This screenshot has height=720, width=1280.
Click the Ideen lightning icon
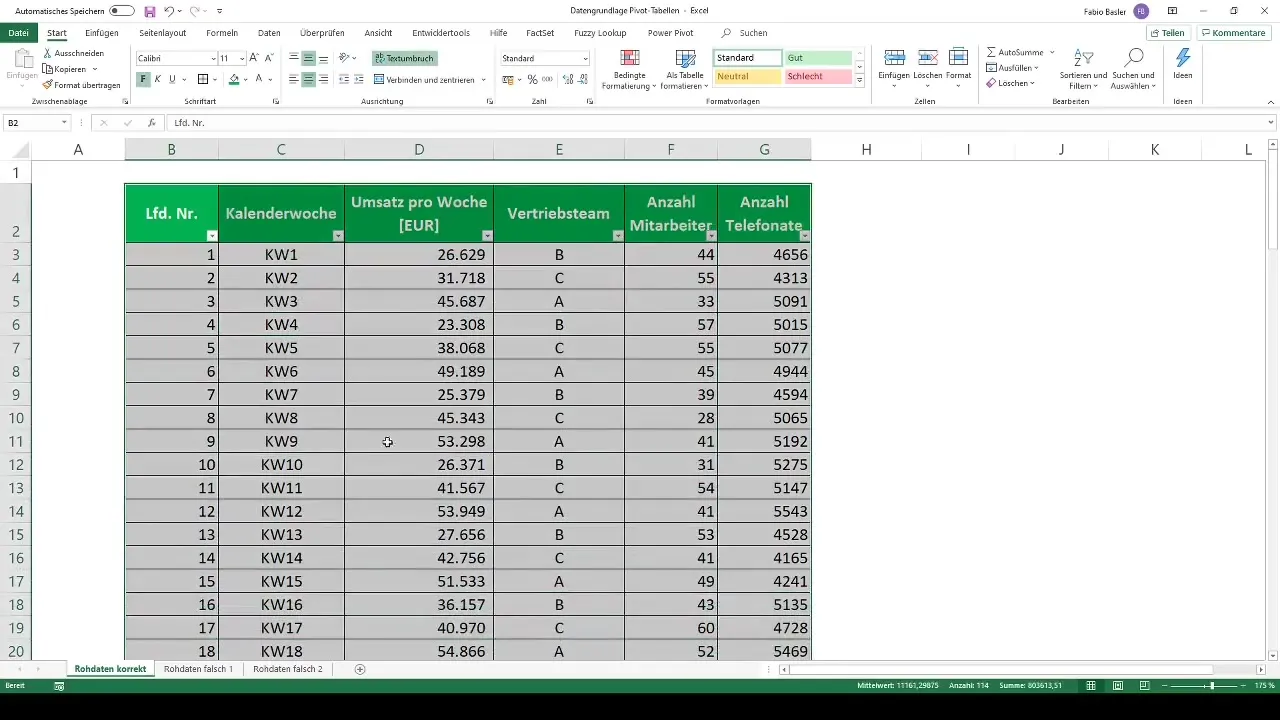tap(1183, 63)
